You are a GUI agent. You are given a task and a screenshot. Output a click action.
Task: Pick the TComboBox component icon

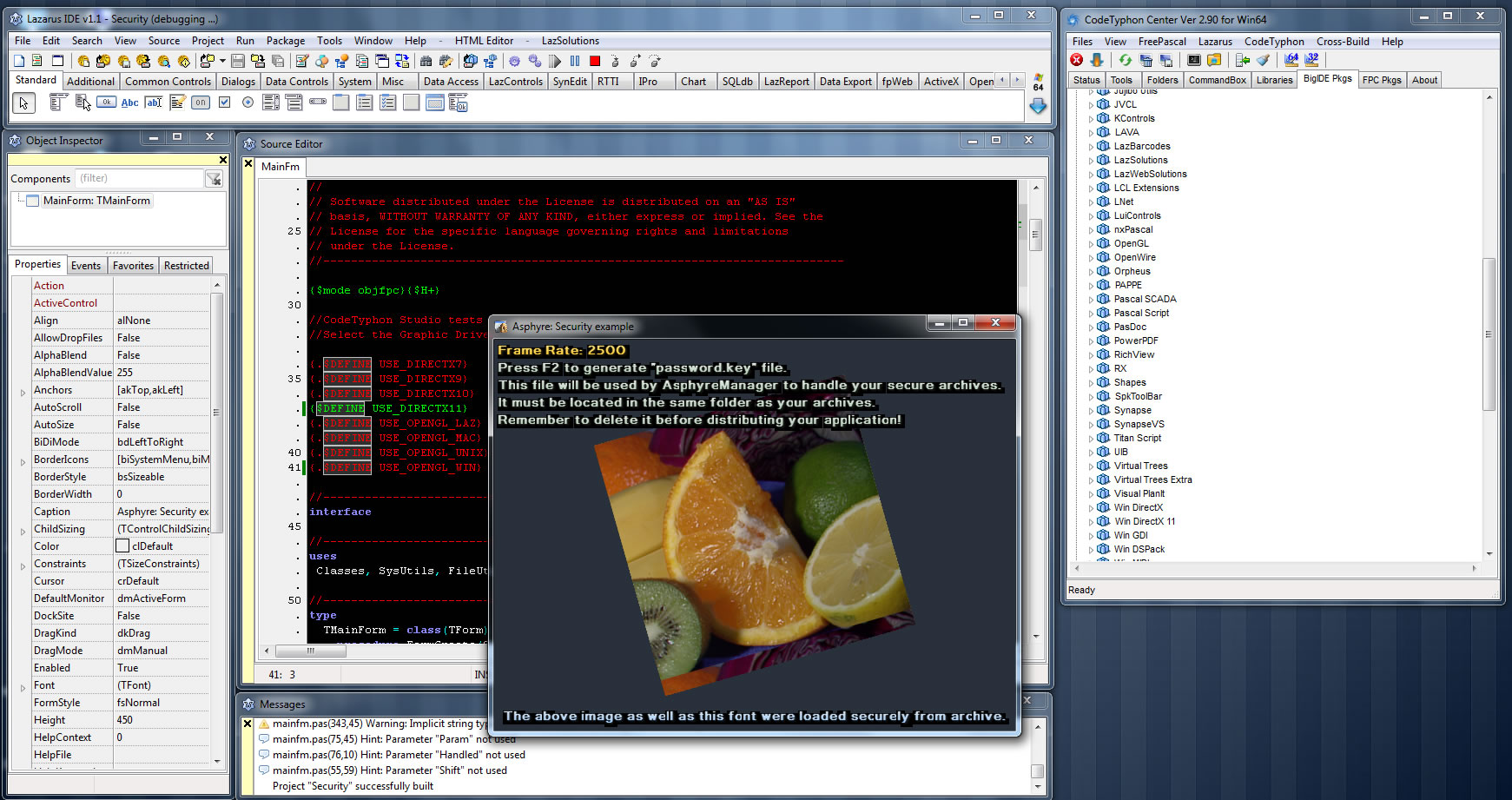[294, 102]
